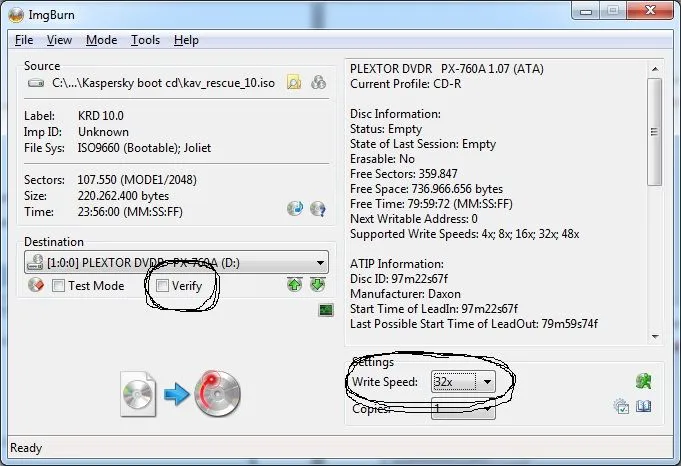
Task: Click the source drive icon
Action: click(x=36, y=83)
